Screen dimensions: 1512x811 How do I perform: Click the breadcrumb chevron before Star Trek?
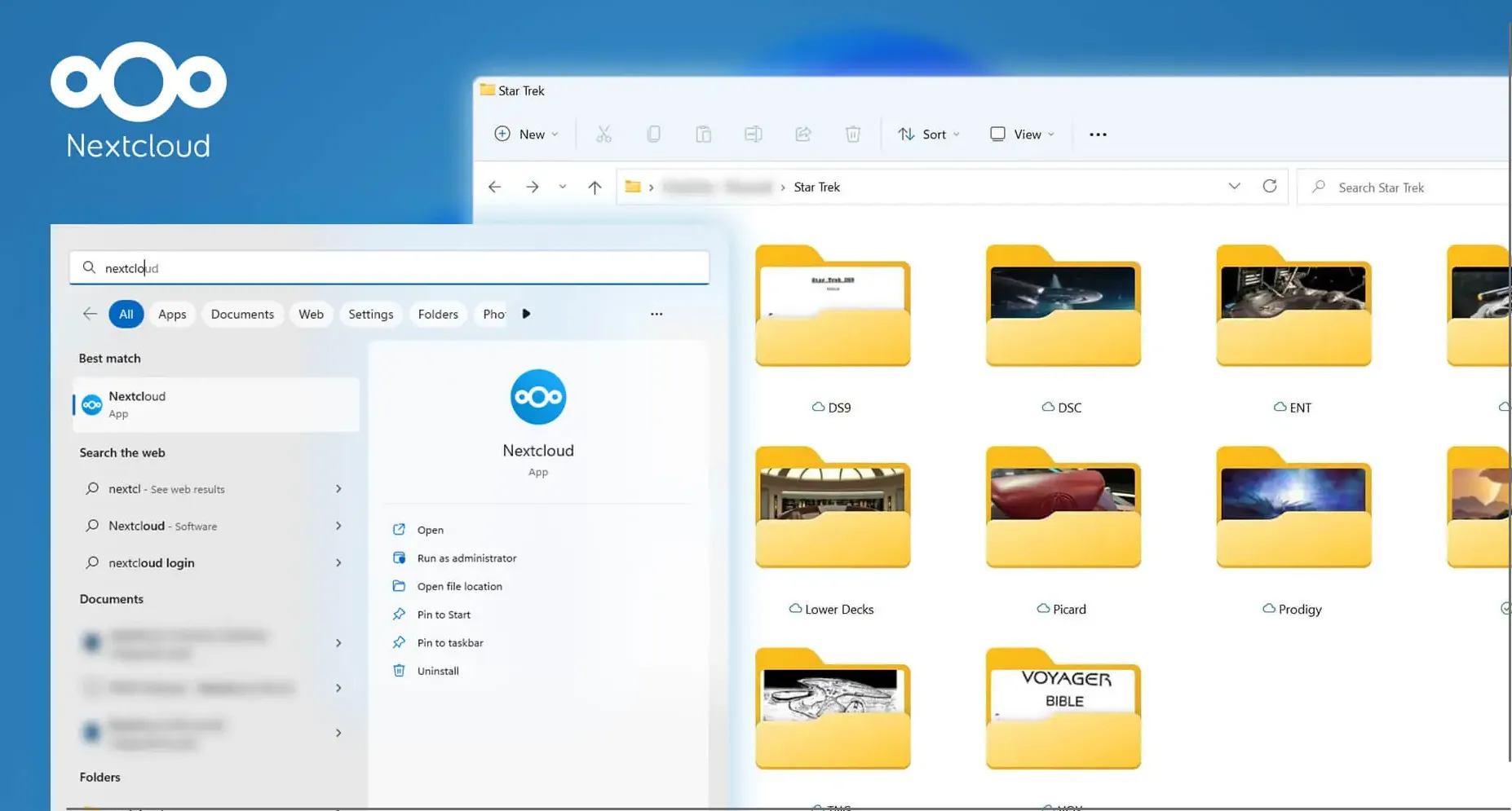tap(782, 187)
